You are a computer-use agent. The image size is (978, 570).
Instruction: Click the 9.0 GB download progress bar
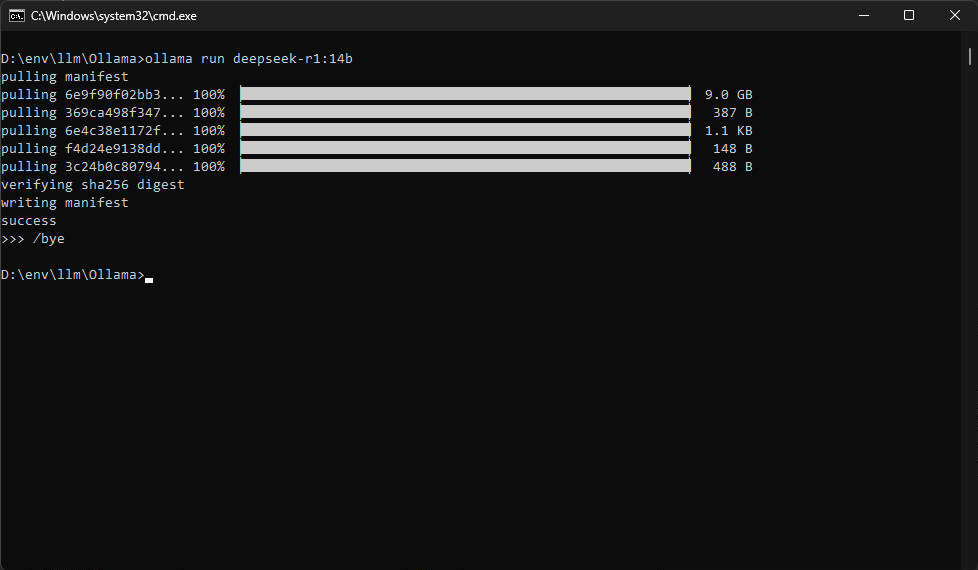pyautogui.click(x=465, y=94)
